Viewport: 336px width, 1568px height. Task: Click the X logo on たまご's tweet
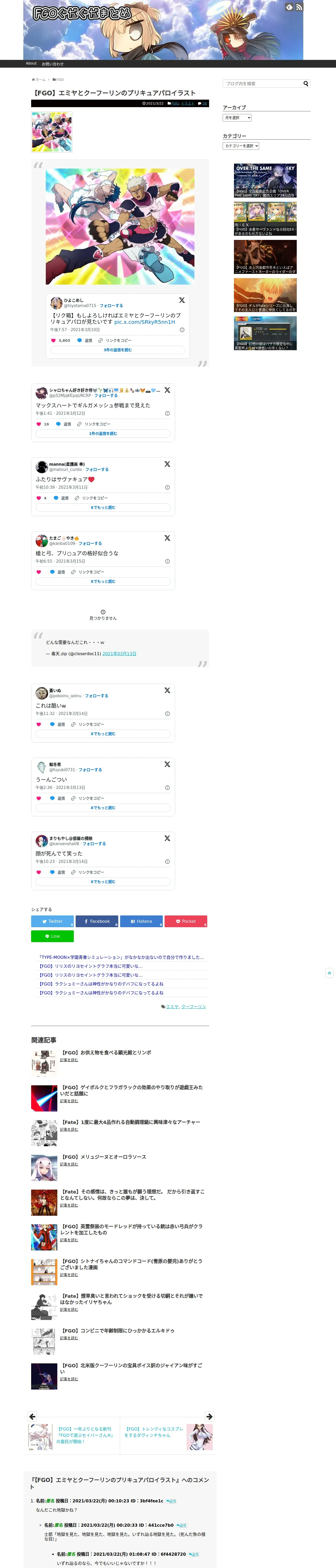point(167,538)
